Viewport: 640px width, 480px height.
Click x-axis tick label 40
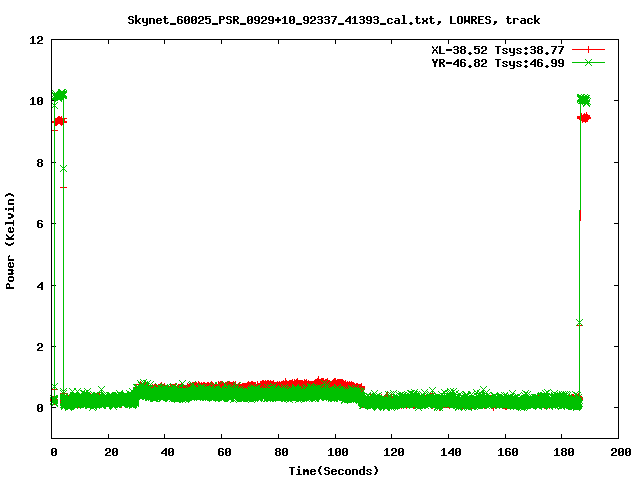[167, 452]
